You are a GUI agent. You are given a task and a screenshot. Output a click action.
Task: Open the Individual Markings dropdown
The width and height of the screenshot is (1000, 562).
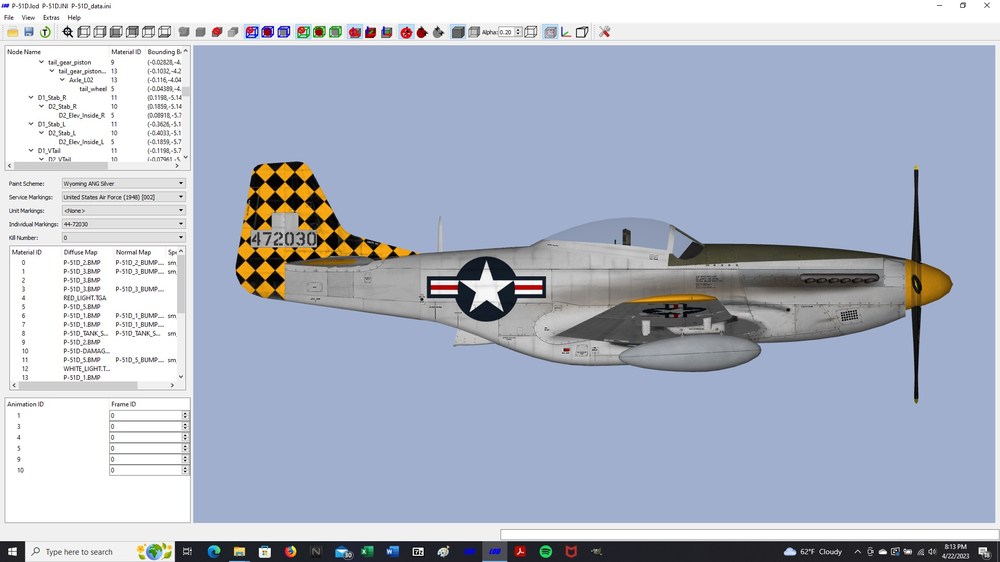[123, 224]
